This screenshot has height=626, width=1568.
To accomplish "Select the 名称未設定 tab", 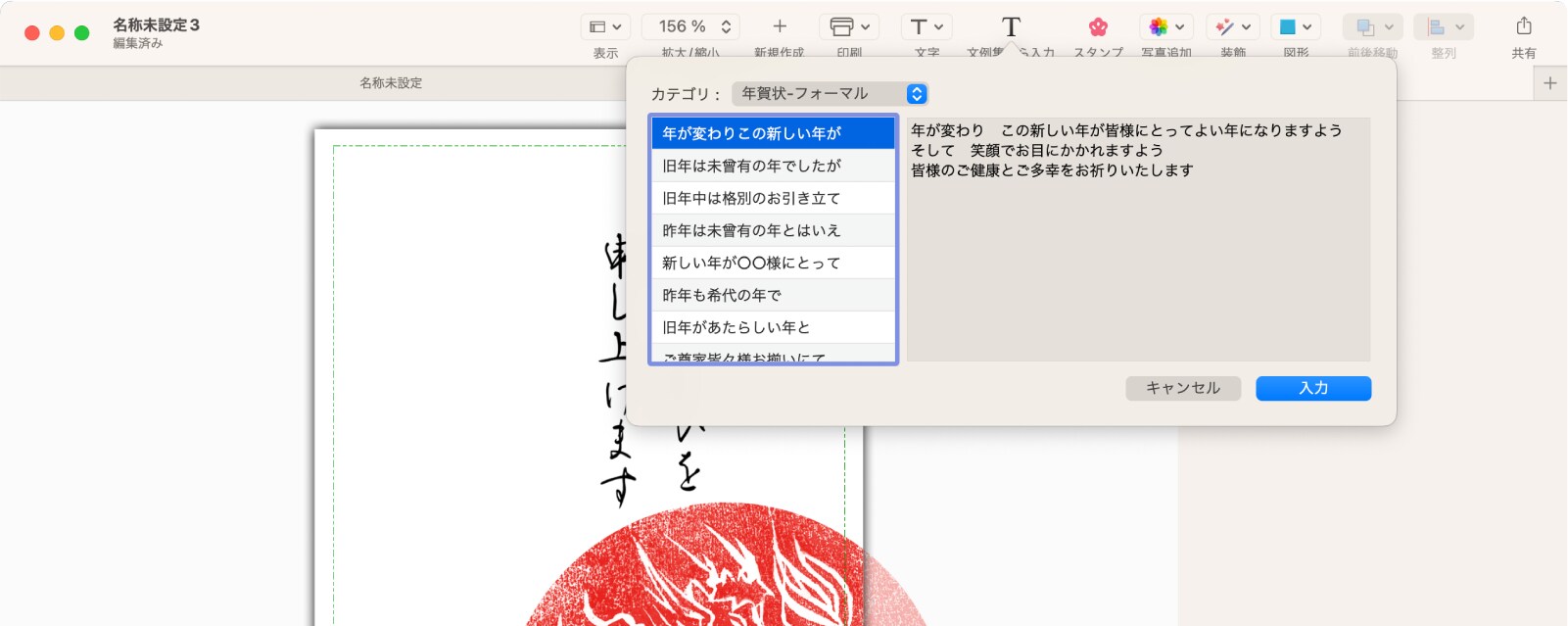I will pyautogui.click(x=391, y=83).
